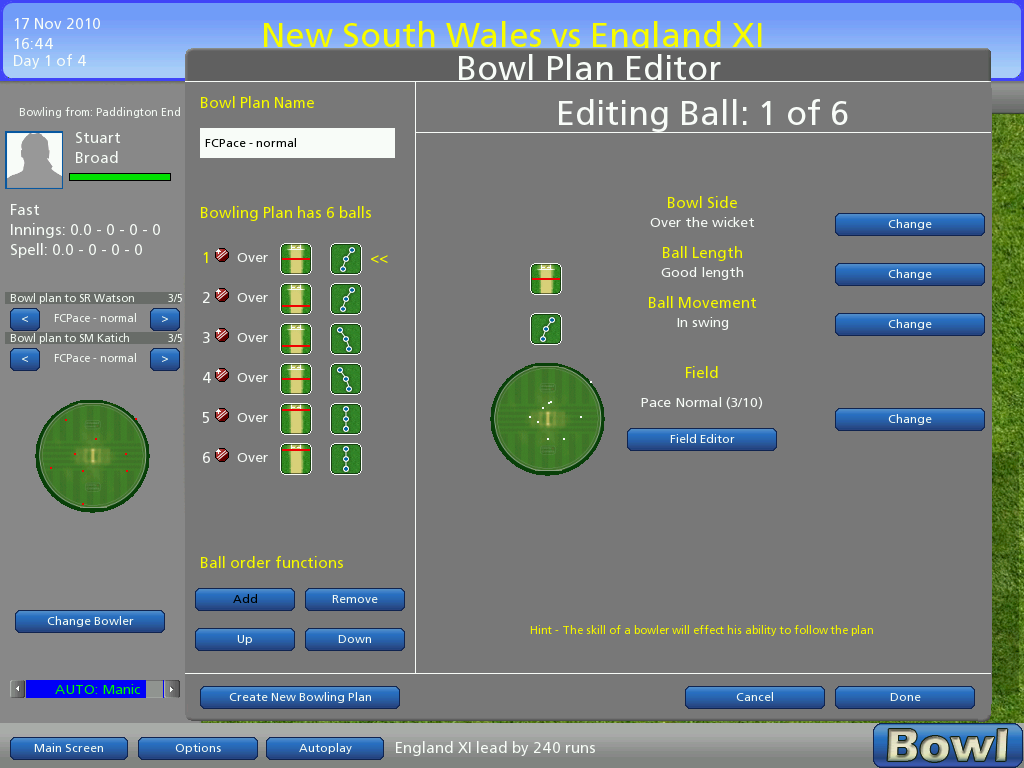Click the AUTO: Manic slider bar

pos(95,689)
